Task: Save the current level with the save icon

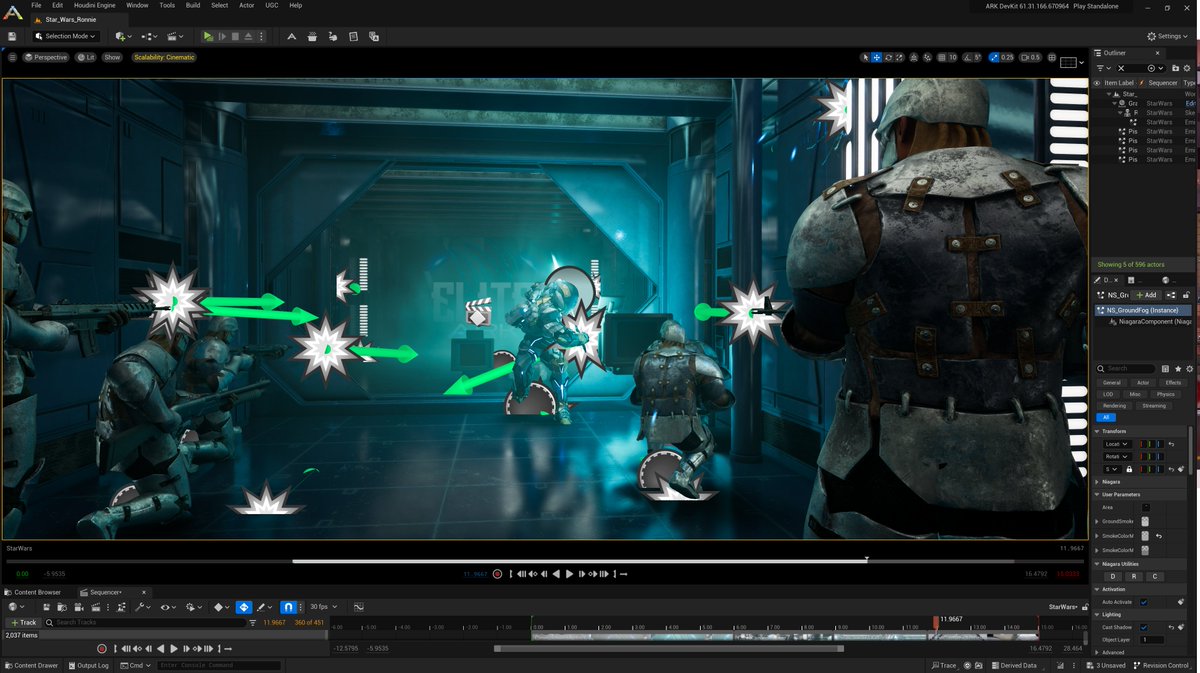Action: coord(11,36)
